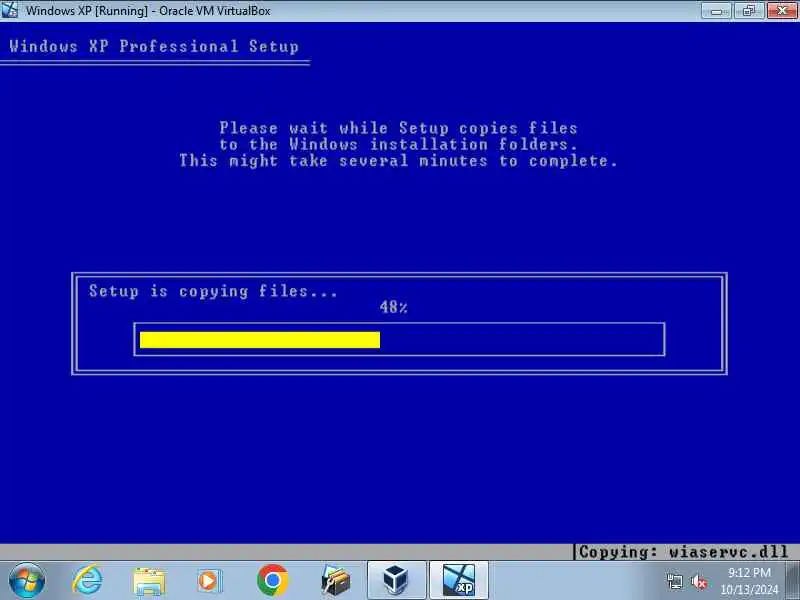Screen dimensions: 800x600
Task: Close the Windows XP VM window
Action: coord(782,10)
